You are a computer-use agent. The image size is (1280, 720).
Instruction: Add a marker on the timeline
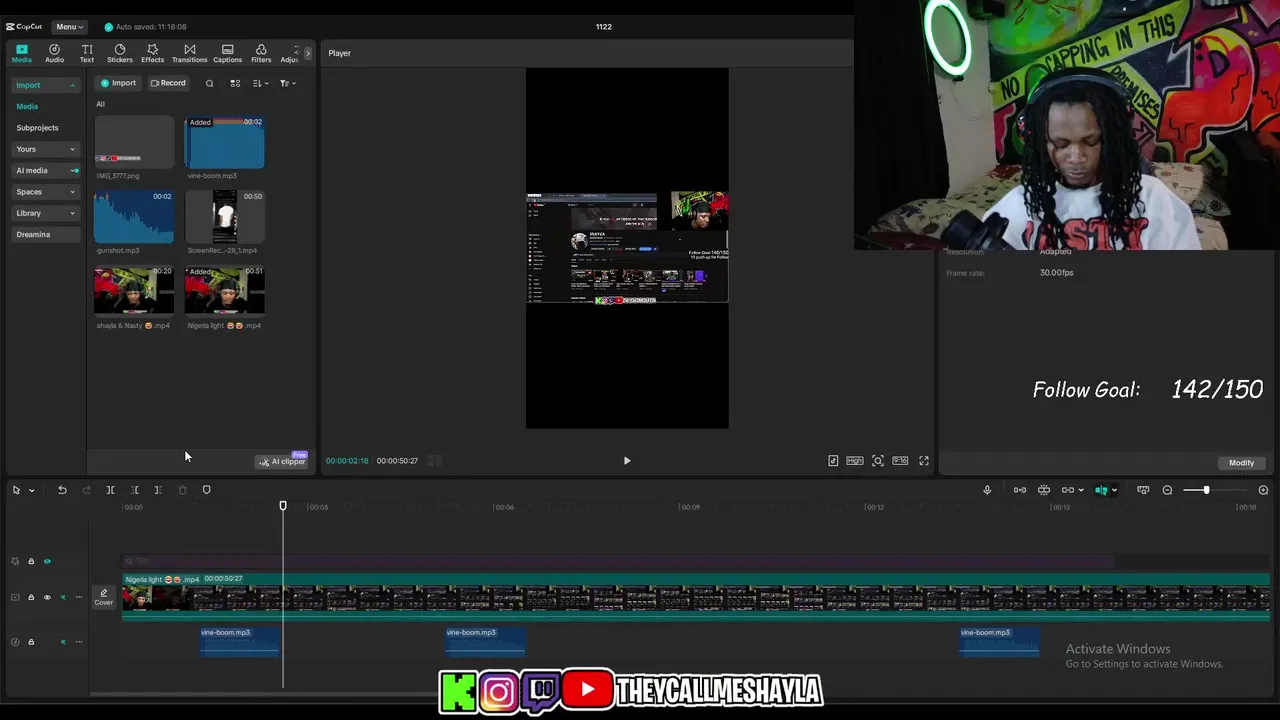206,490
